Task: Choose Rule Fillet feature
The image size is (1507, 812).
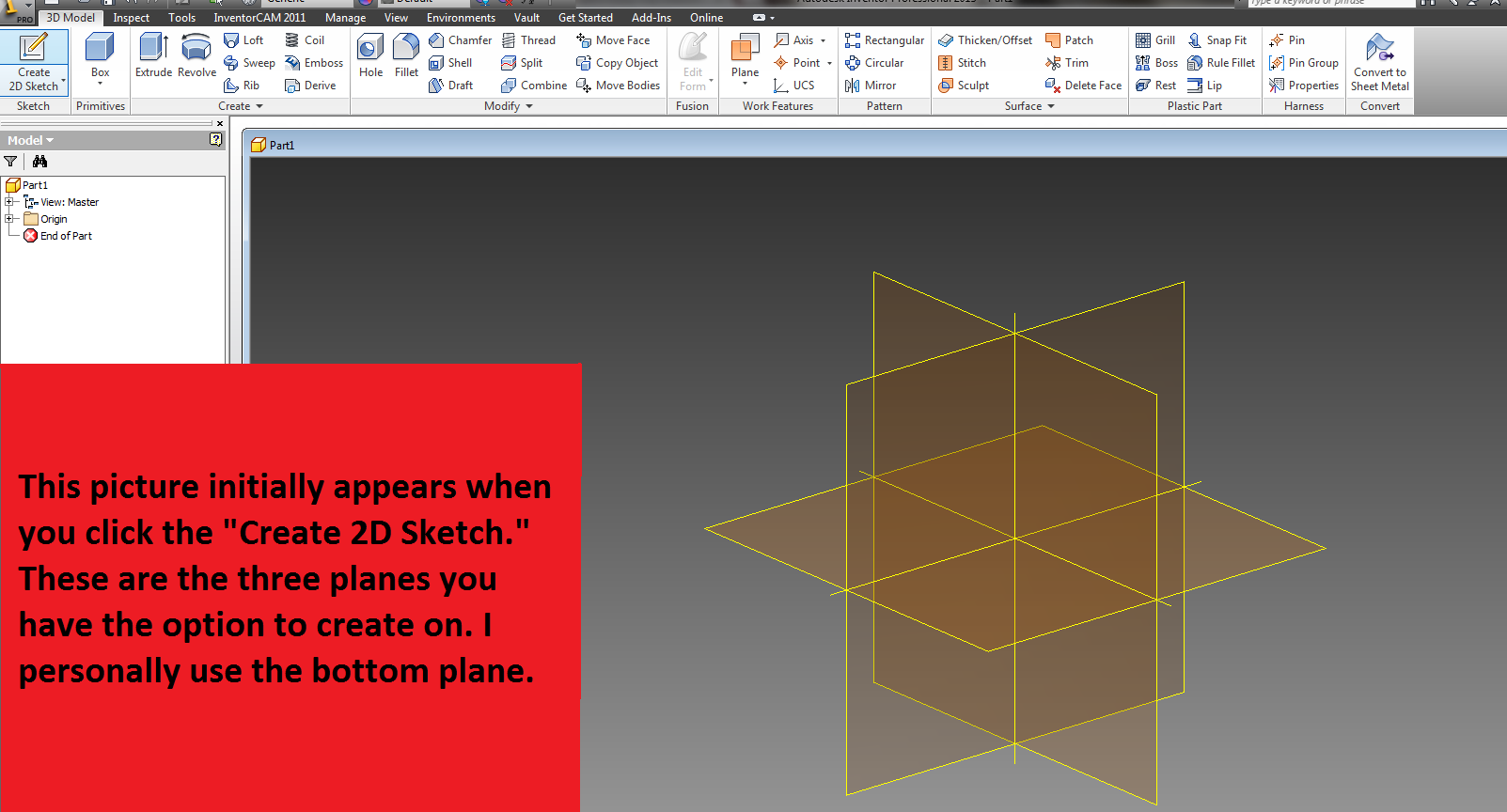Action: click(1221, 63)
